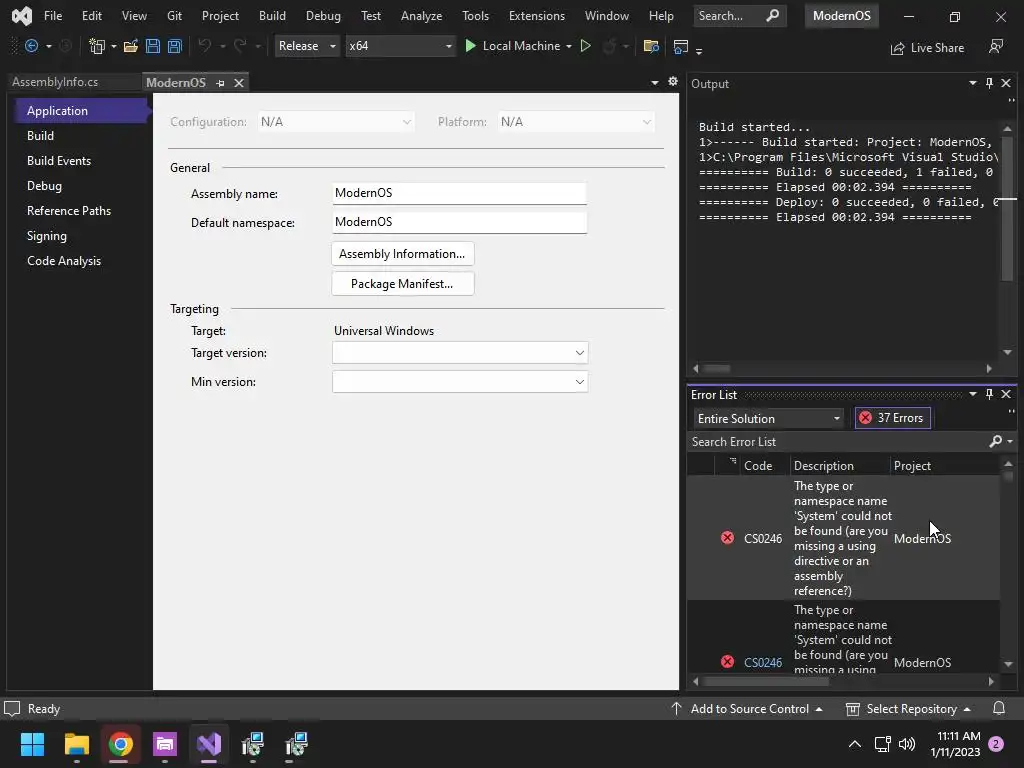Click the Live Share button

[927, 48]
